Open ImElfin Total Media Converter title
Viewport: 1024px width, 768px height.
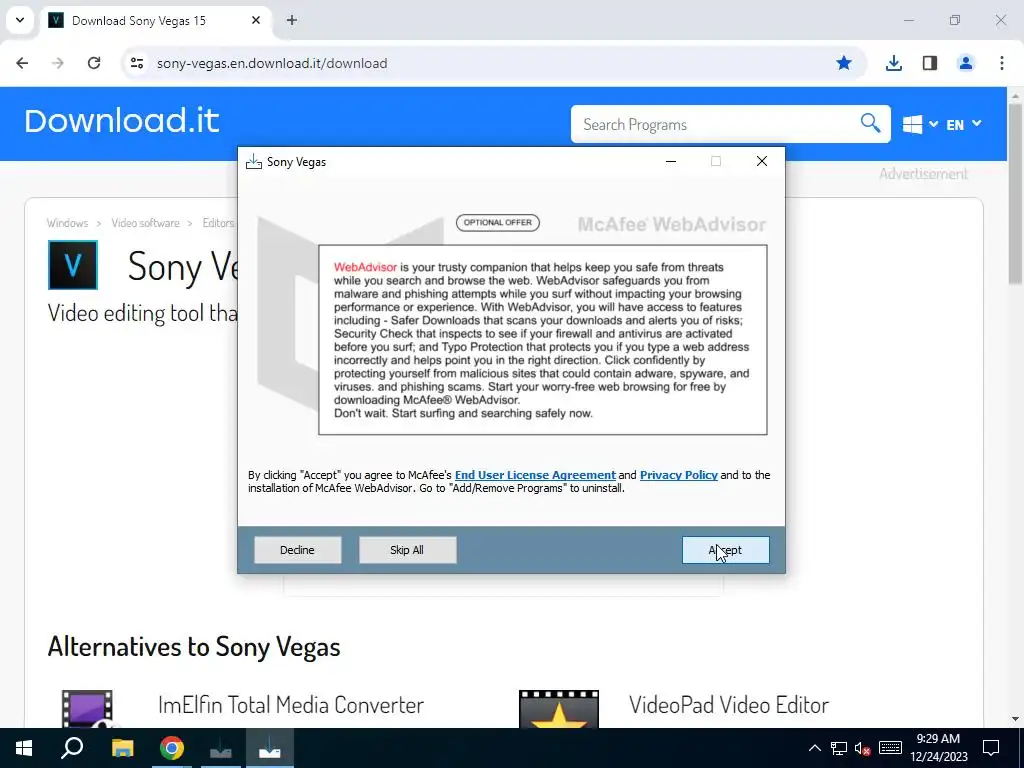pos(291,705)
